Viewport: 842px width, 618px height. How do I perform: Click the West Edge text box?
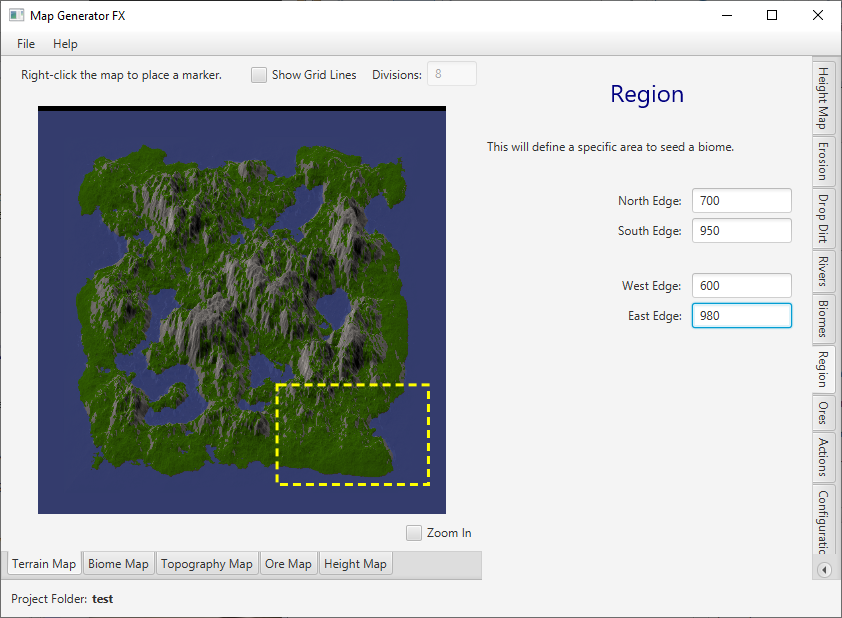pyautogui.click(x=741, y=286)
